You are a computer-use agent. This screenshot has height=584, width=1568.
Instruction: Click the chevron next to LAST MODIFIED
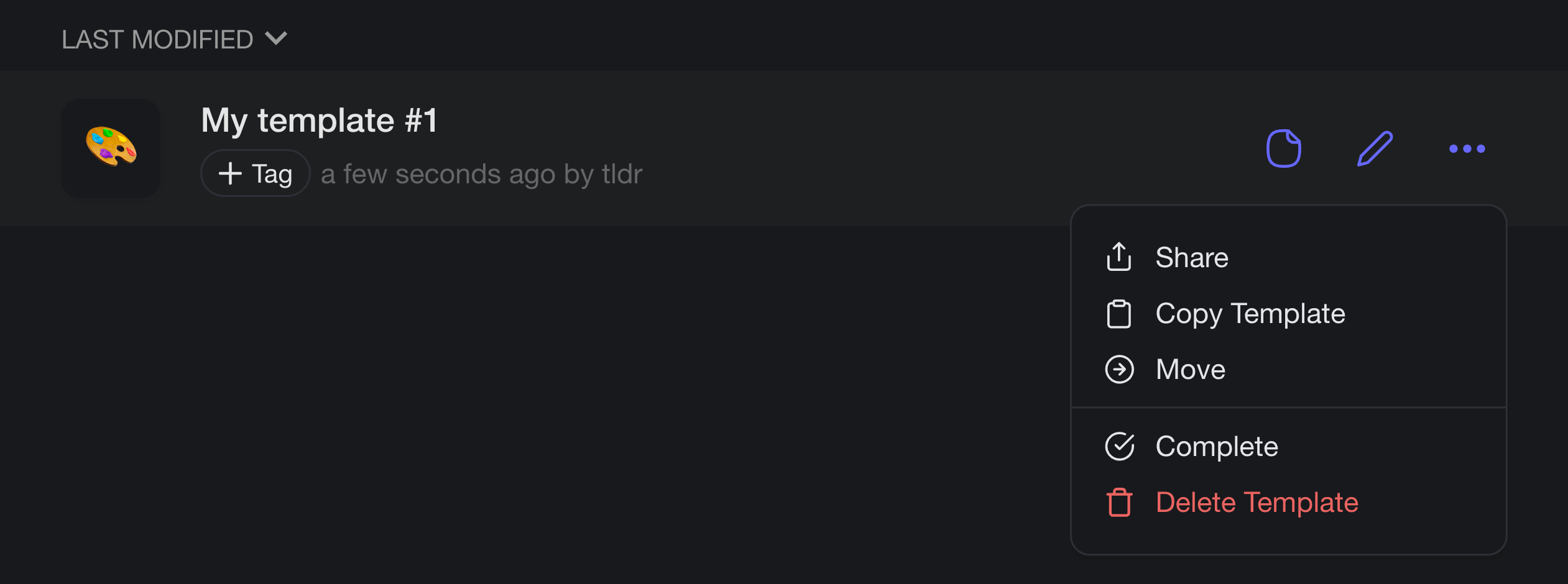(x=277, y=39)
